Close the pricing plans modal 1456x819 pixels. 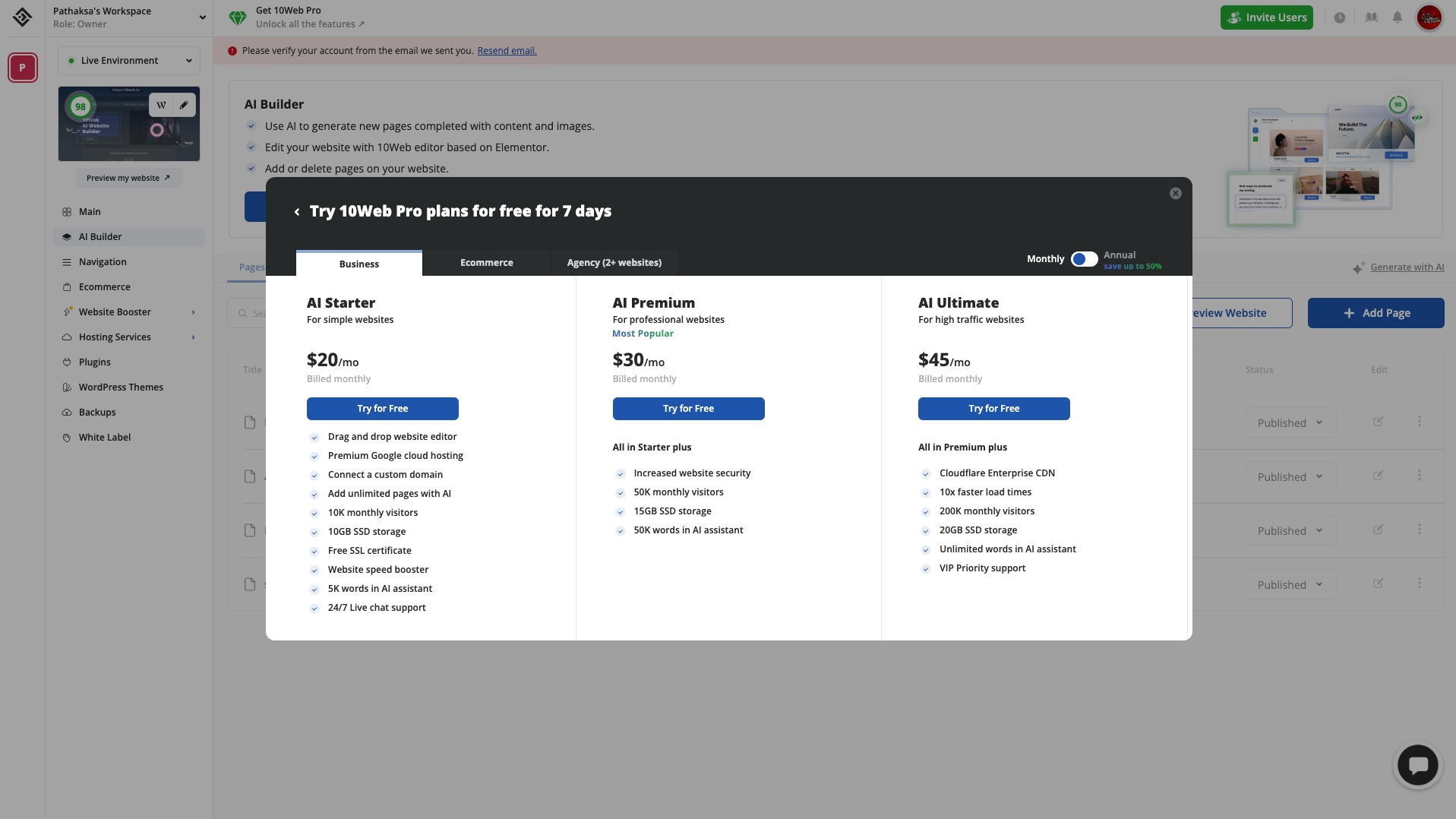[1175, 194]
